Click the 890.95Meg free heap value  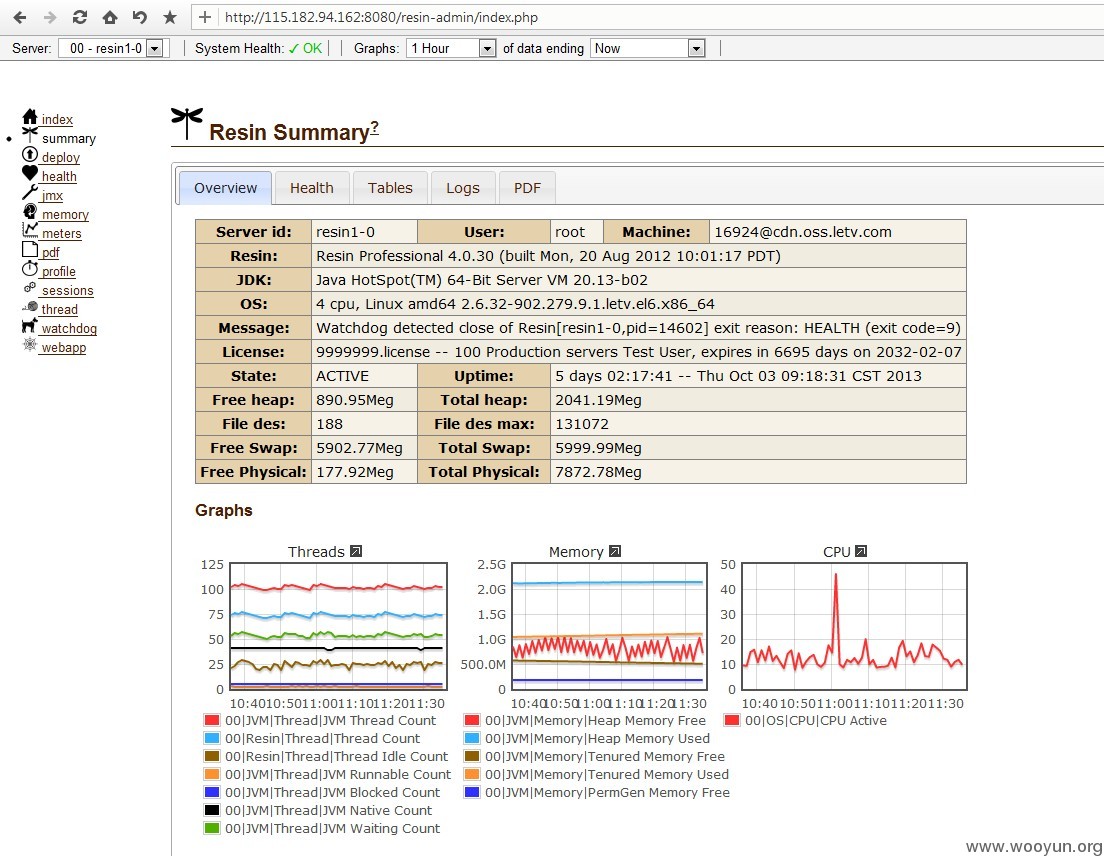coord(355,400)
